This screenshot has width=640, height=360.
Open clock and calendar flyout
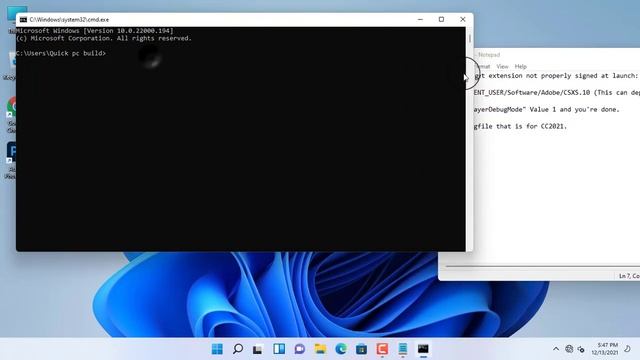coord(605,349)
